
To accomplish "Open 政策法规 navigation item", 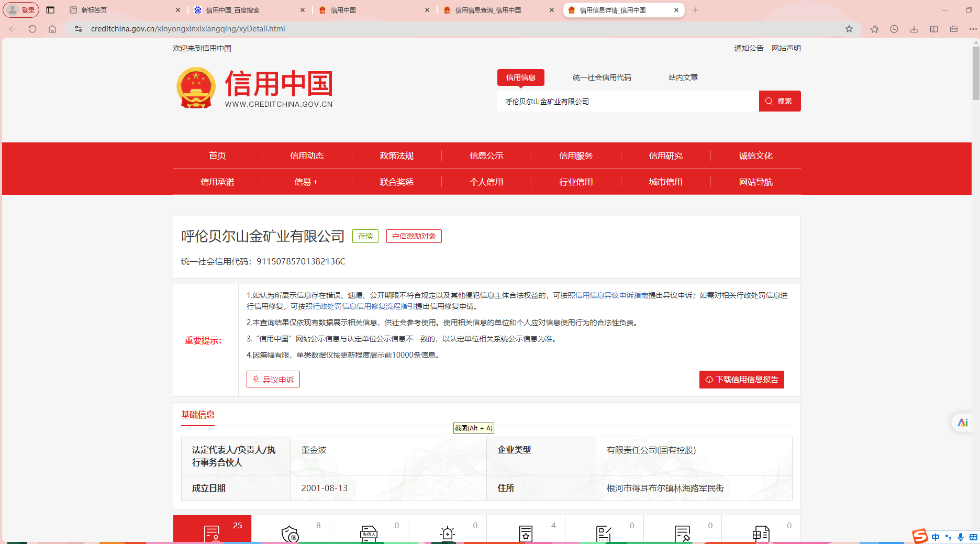I will (397, 156).
